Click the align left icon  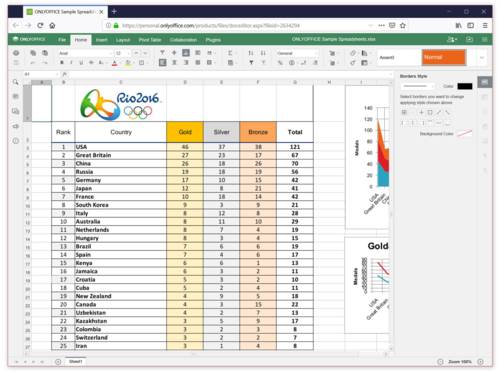[x=162, y=63]
